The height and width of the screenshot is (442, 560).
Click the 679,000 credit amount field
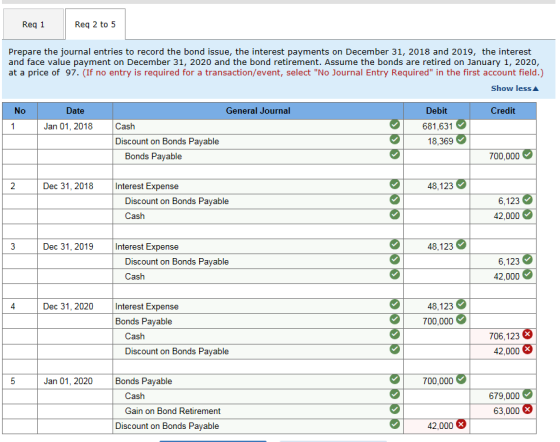(503, 396)
